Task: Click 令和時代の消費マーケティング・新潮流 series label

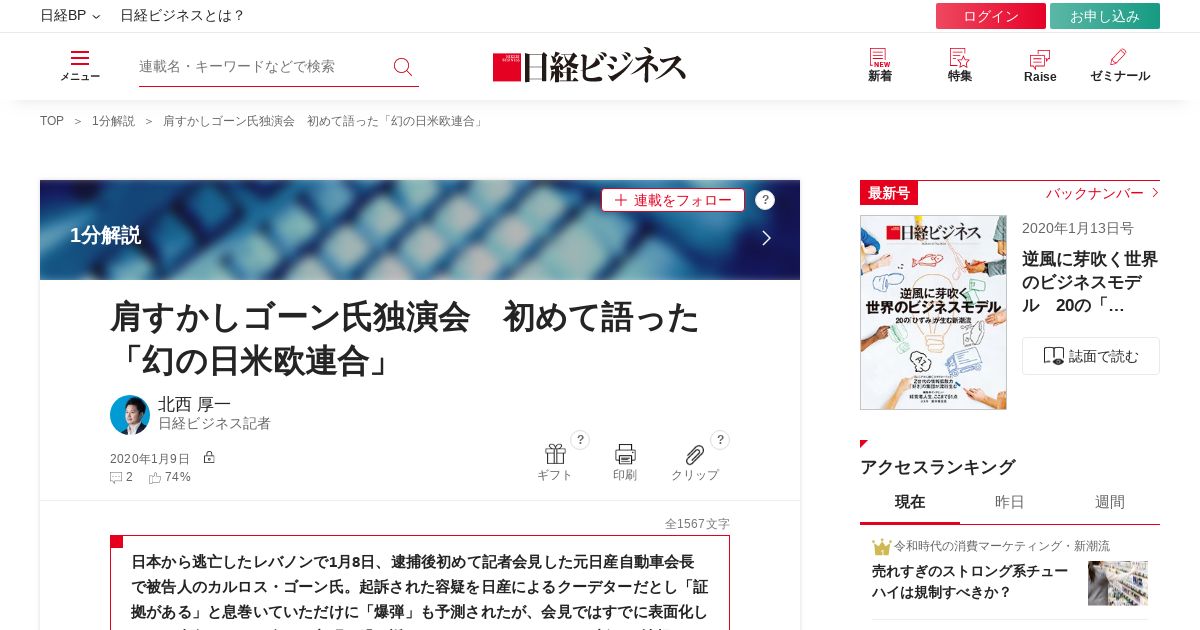Action: (1001, 546)
